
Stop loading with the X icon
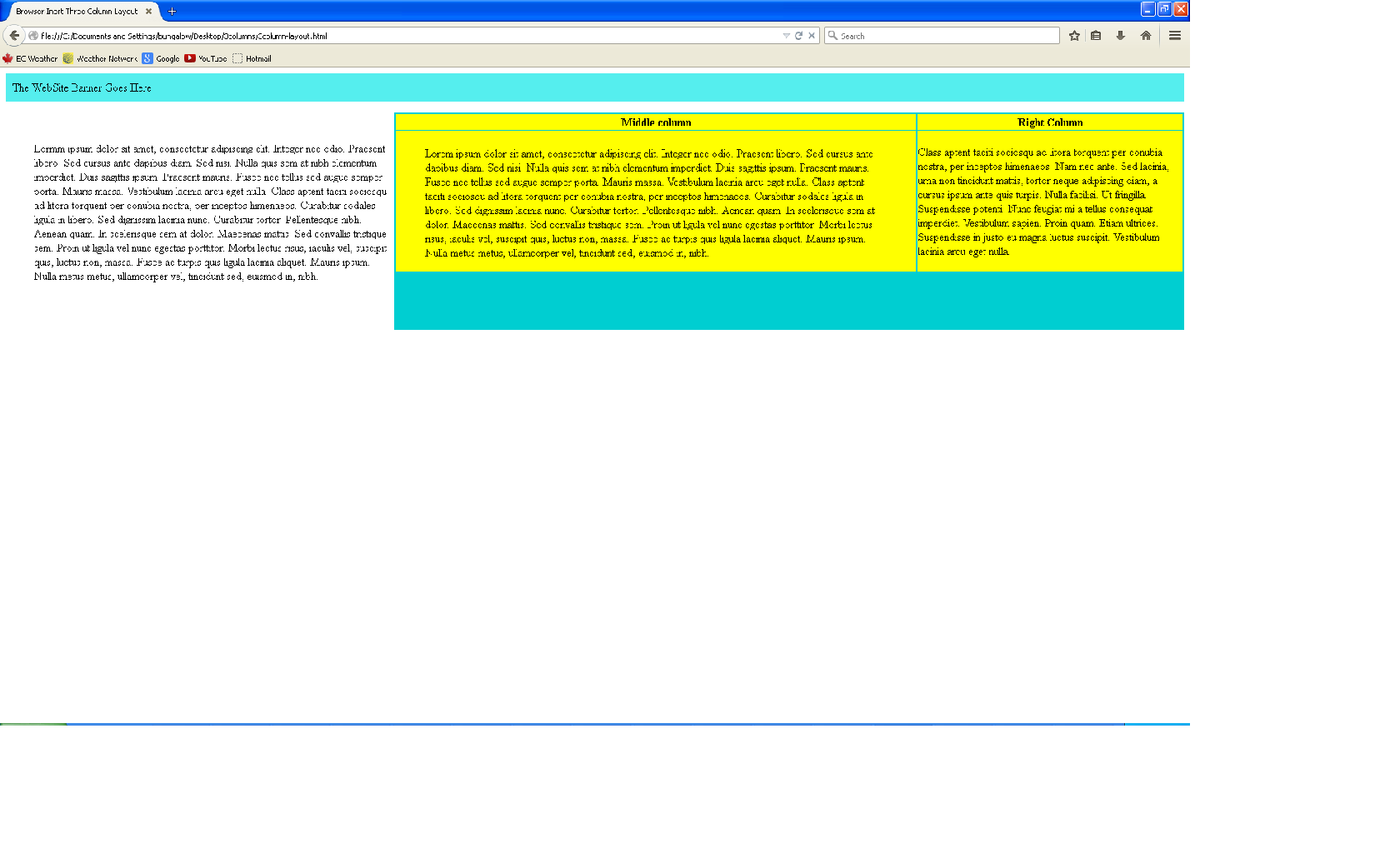tap(812, 36)
